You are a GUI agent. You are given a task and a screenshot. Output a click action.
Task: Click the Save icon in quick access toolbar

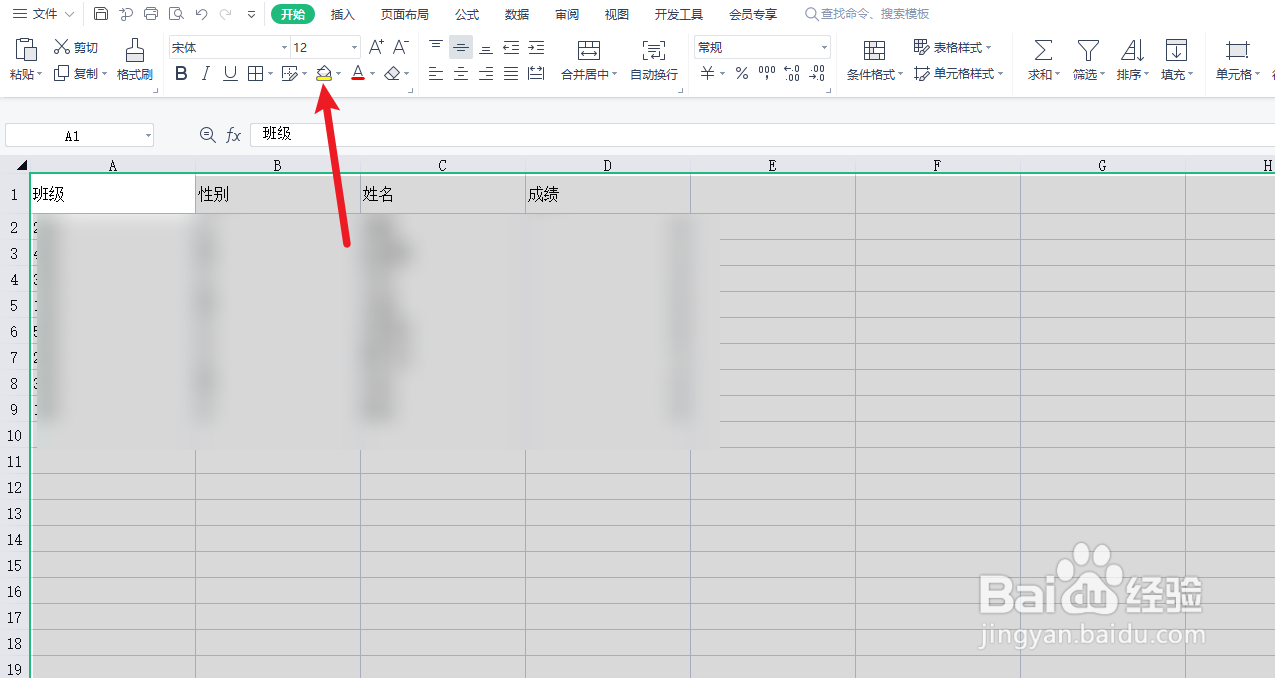point(101,14)
